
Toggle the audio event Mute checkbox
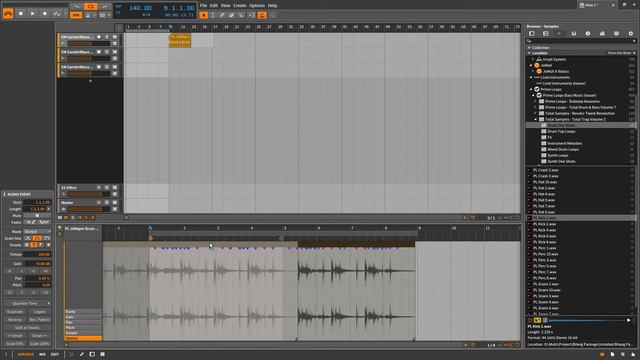tap(37, 216)
